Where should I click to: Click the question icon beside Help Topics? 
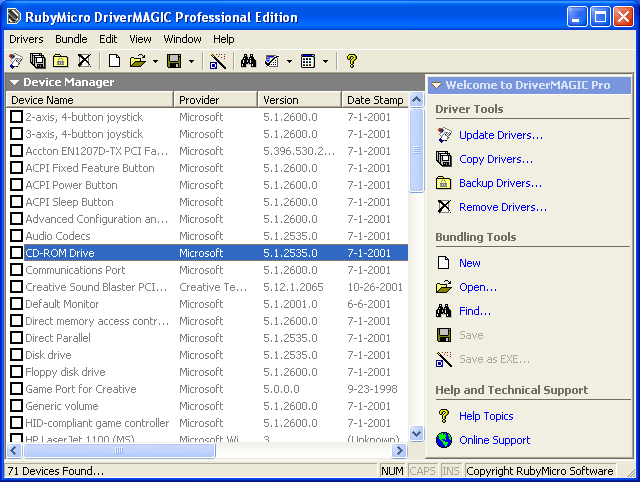tap(444, 416)
